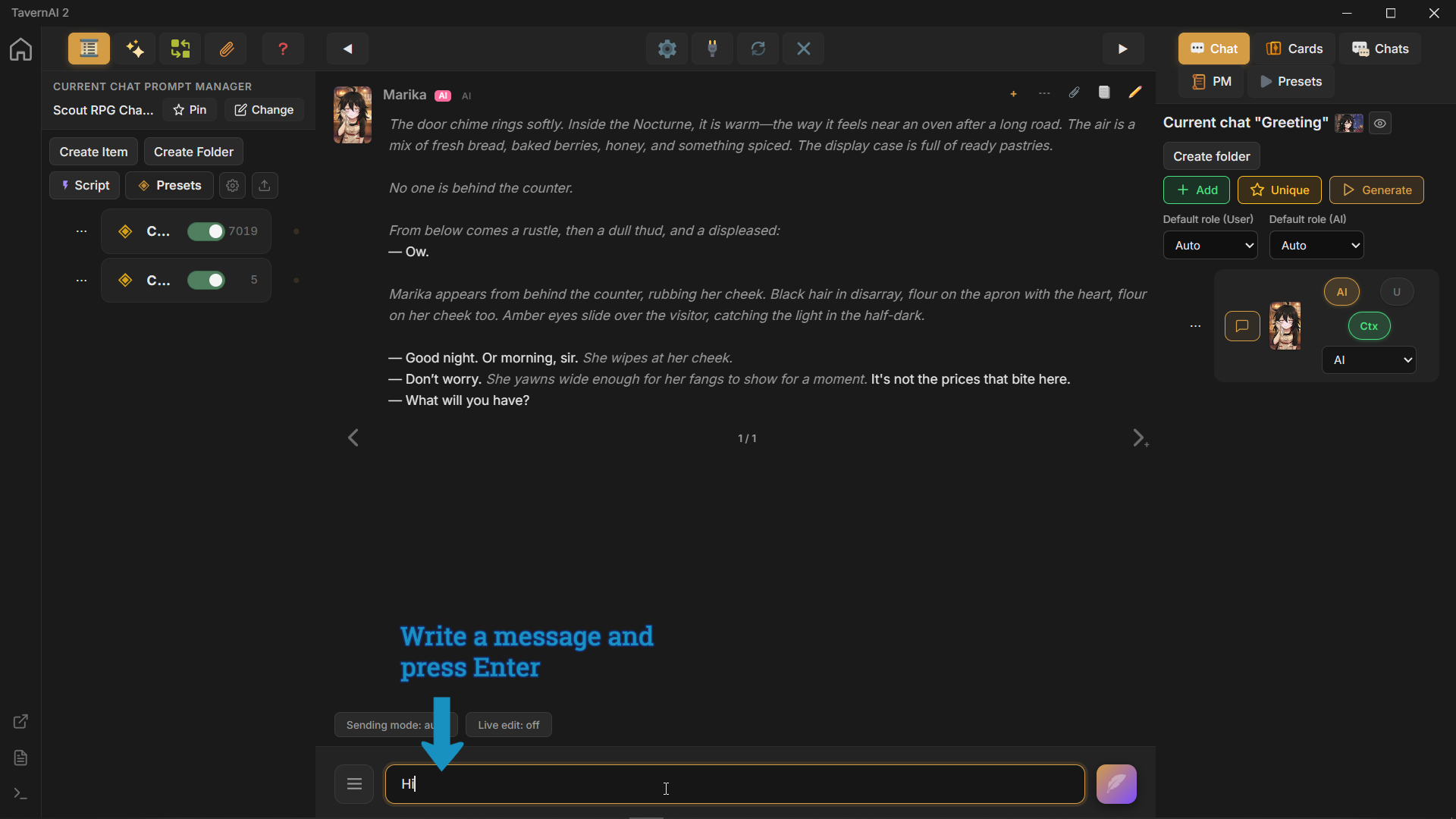Go to the Home icon
The image size is (1456, 819).
[x=20, y=49]
